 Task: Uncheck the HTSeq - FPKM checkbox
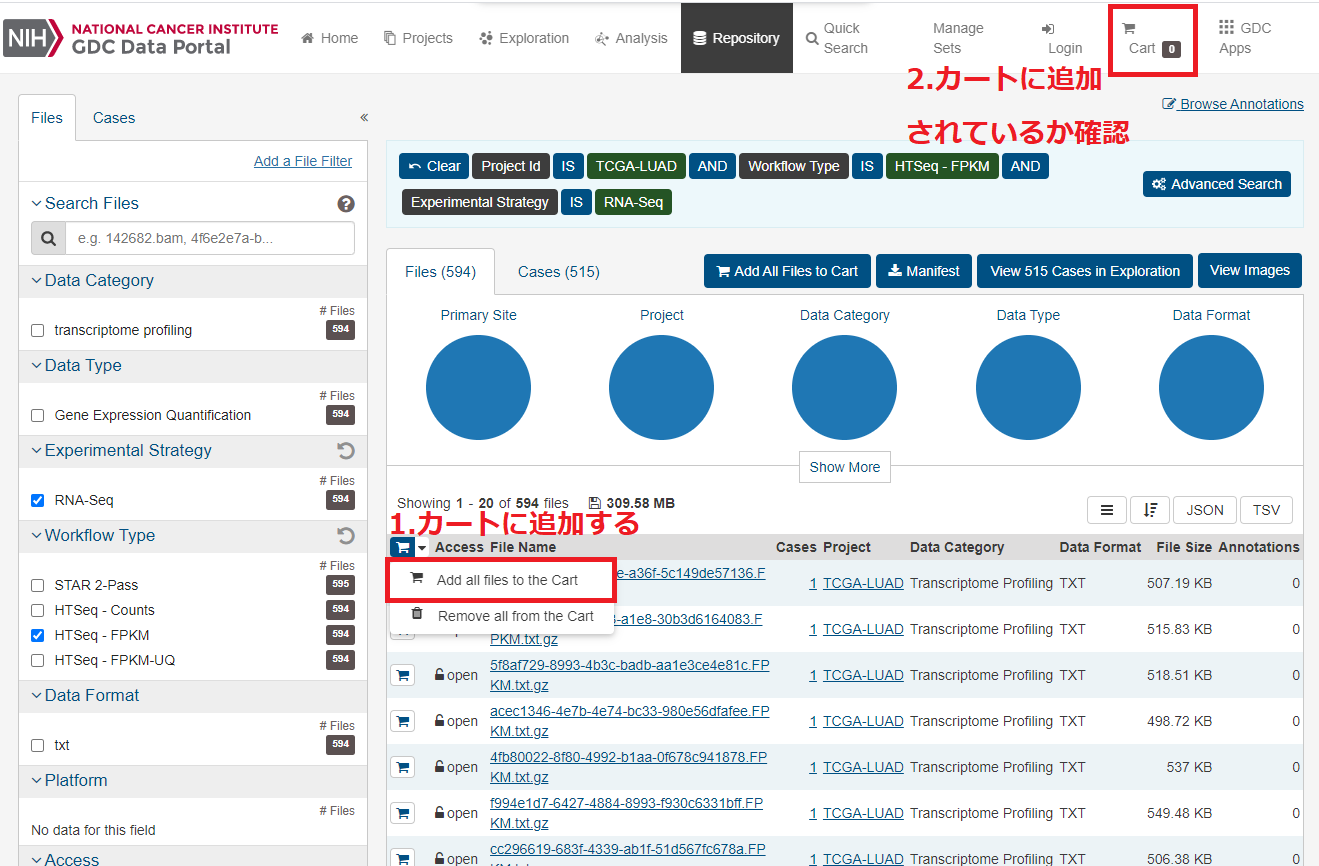click(x=38, y=635)
